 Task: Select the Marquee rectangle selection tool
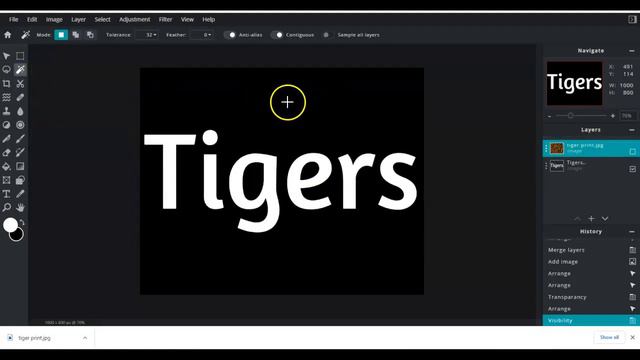20,56
